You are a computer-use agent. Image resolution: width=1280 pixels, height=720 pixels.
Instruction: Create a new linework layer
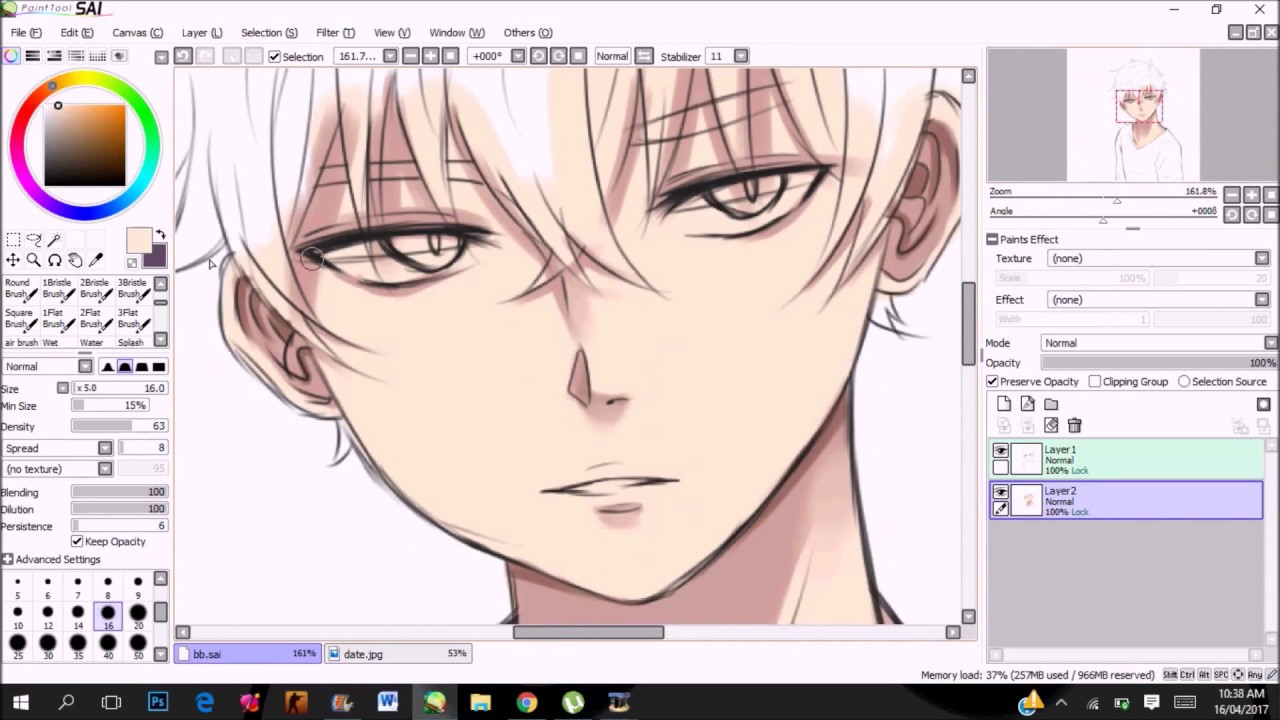tap(1027, 404)
